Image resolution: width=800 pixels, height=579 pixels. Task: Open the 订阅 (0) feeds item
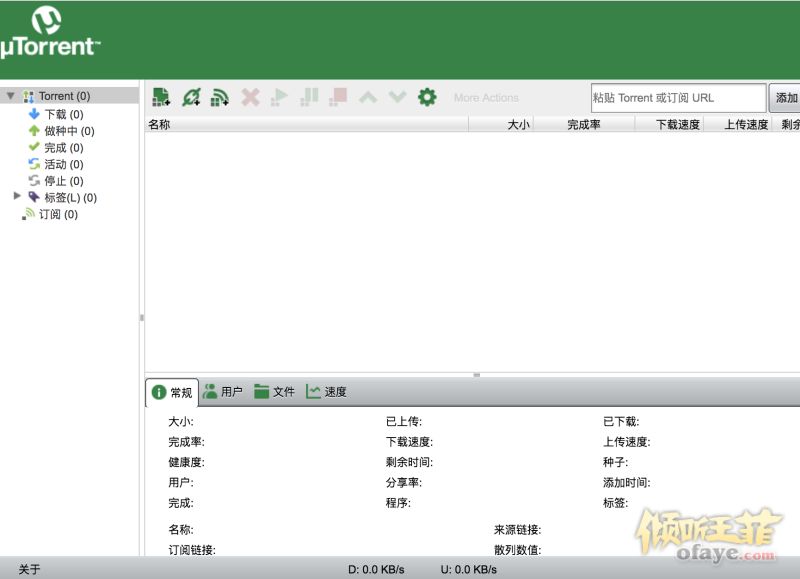(57, 214)
